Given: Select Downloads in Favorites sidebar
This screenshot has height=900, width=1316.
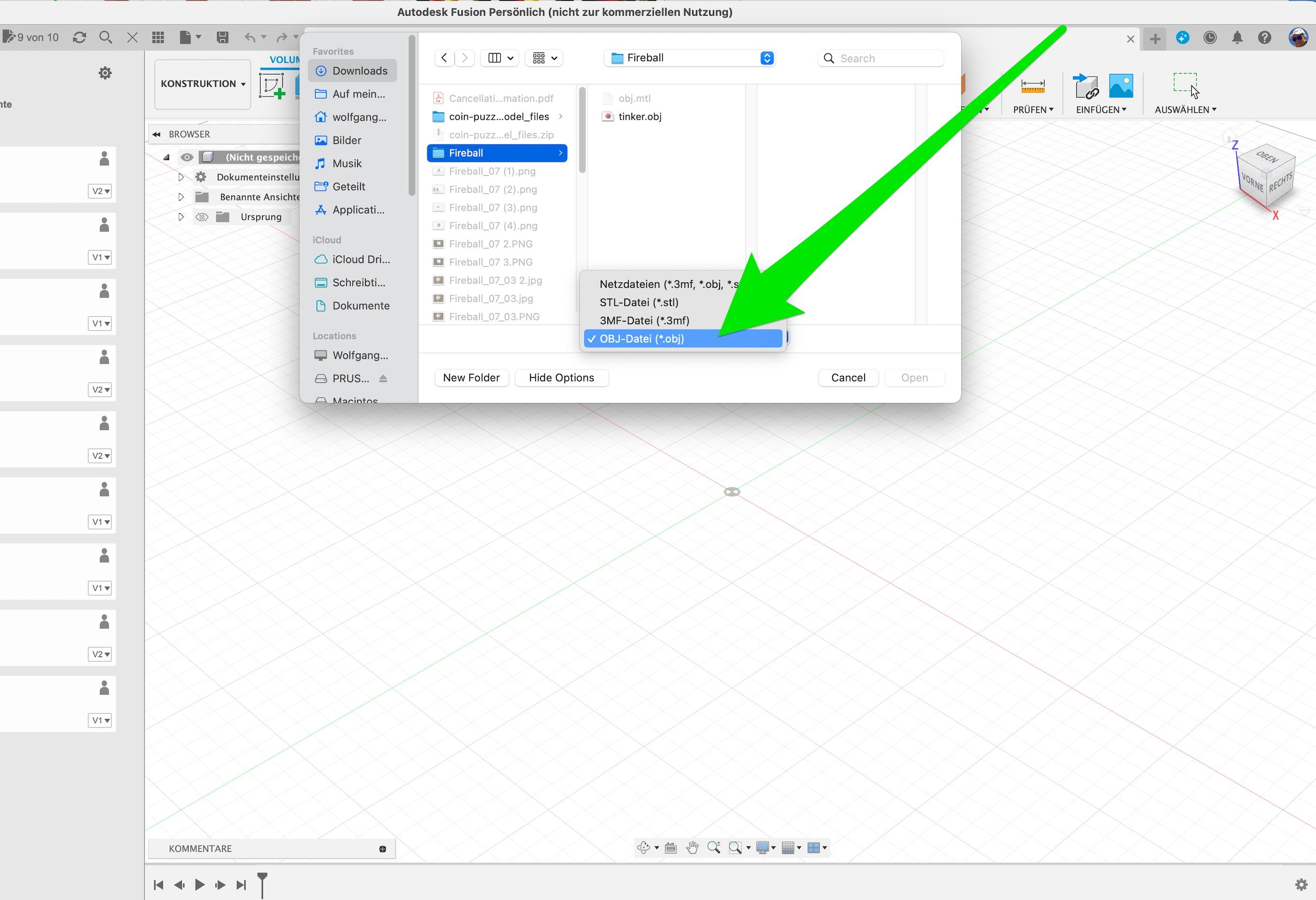Looking at the screenshot, I should pos(353,71).
